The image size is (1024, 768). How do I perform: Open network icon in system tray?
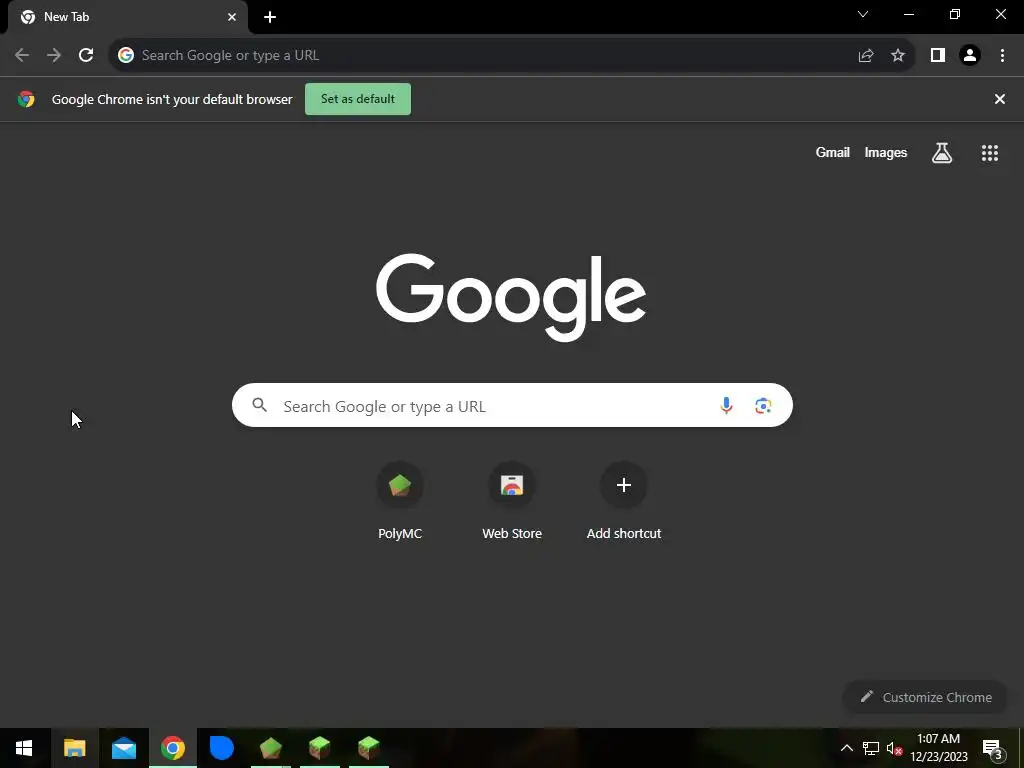(x=871, y=748)
